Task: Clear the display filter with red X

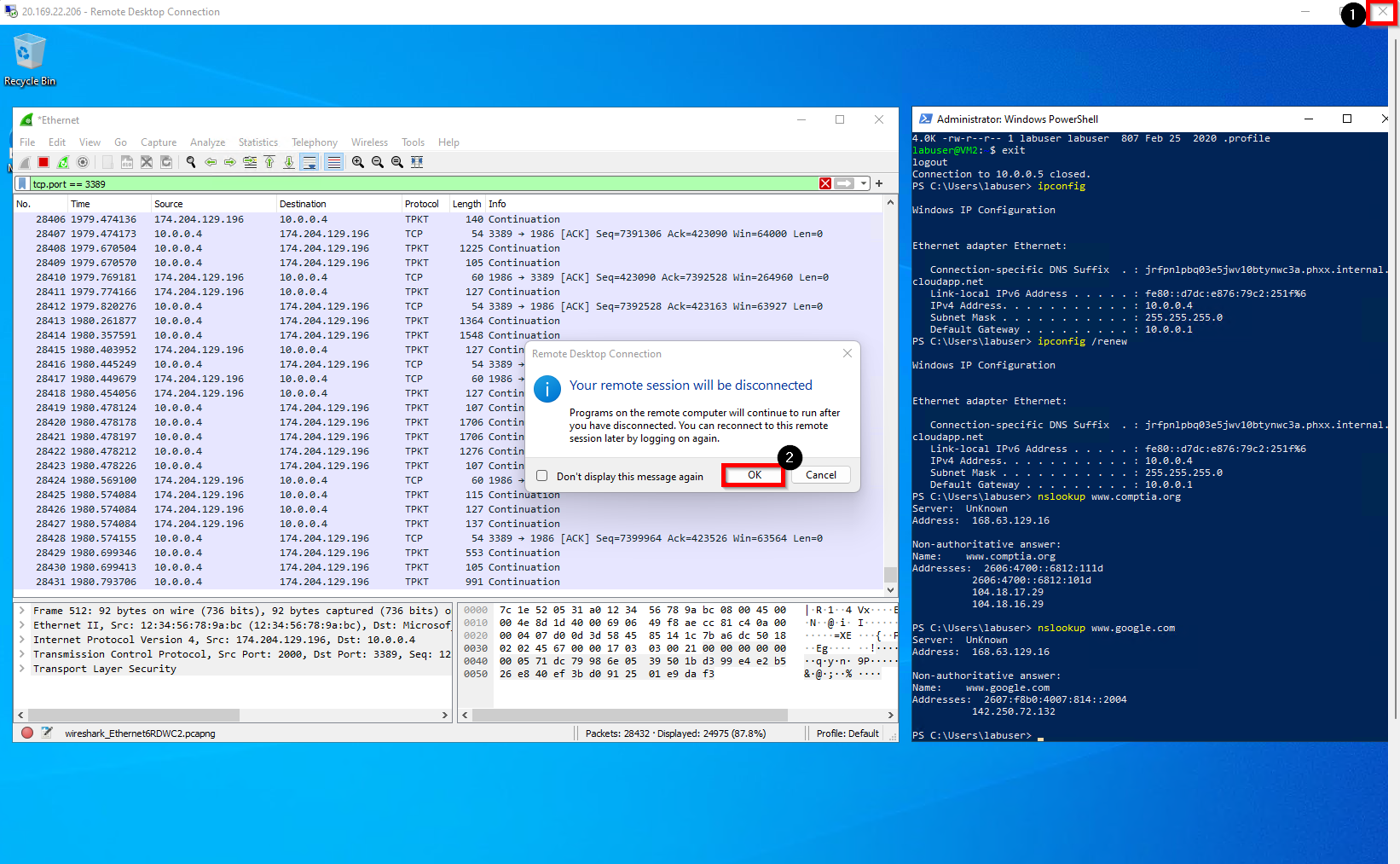Action: 825,183
